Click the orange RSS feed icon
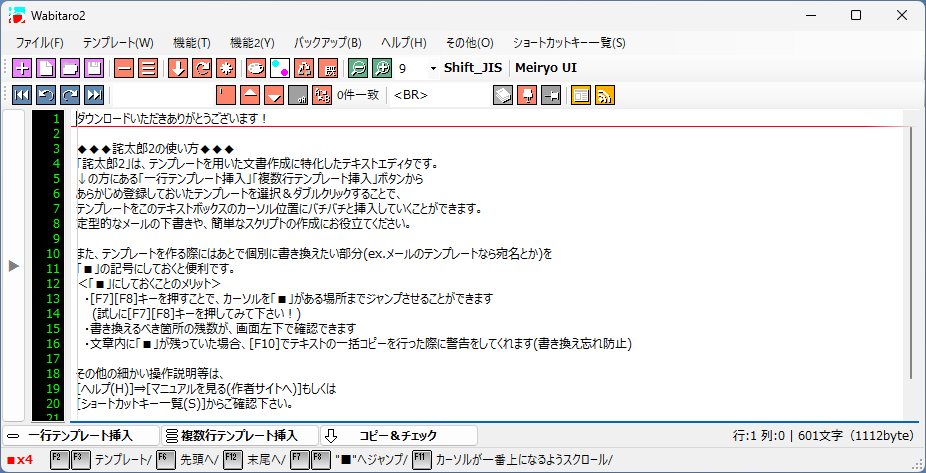This screenshot has width=926, height=473. pyautogui.click(x=605, y=95)
